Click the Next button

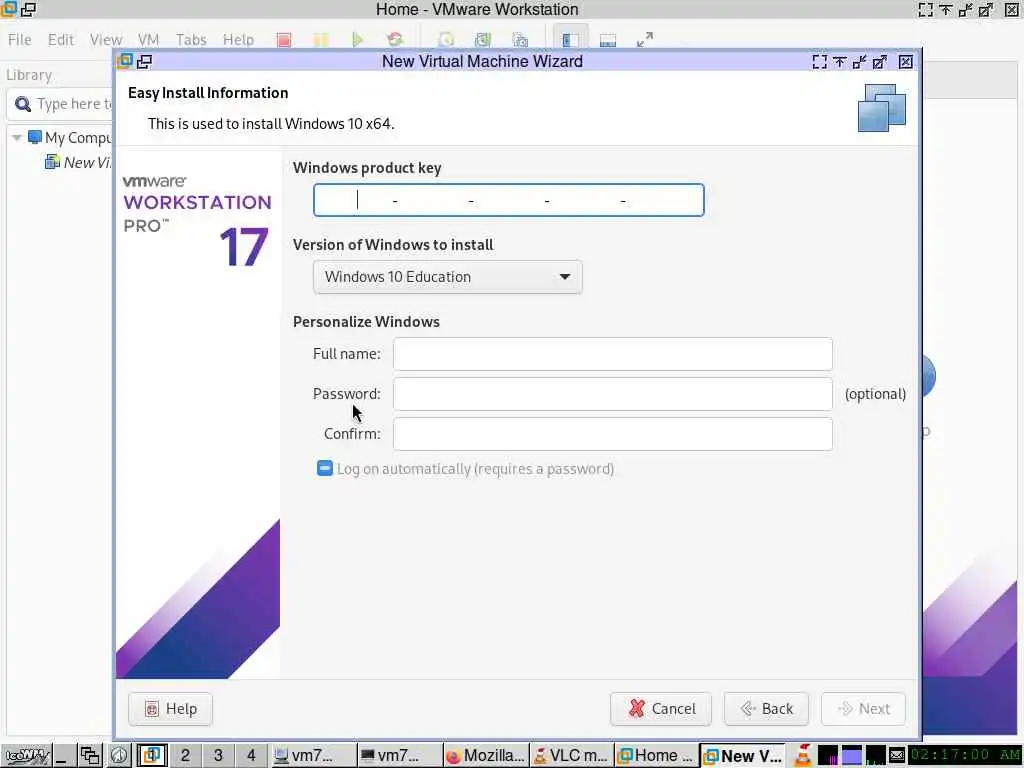coord(863,709)
